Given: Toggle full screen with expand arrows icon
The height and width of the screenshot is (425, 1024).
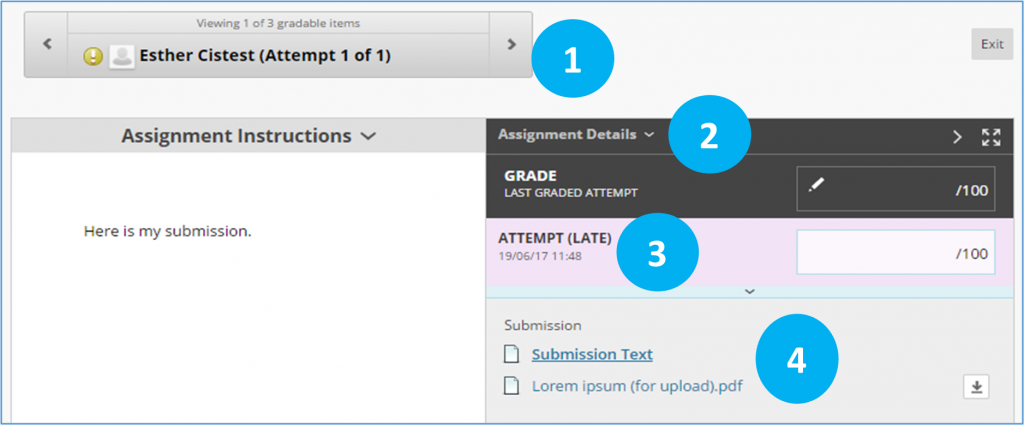Looking at the screenshot, I should pyautogui.click(x=991, y=137).
